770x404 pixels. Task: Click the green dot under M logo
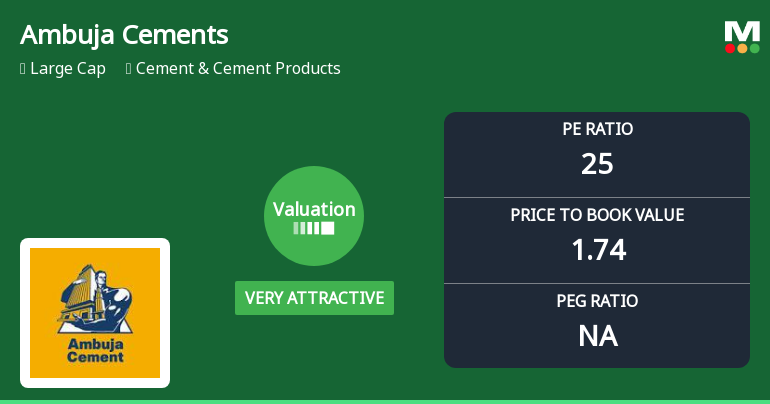[x=754, y=48]
